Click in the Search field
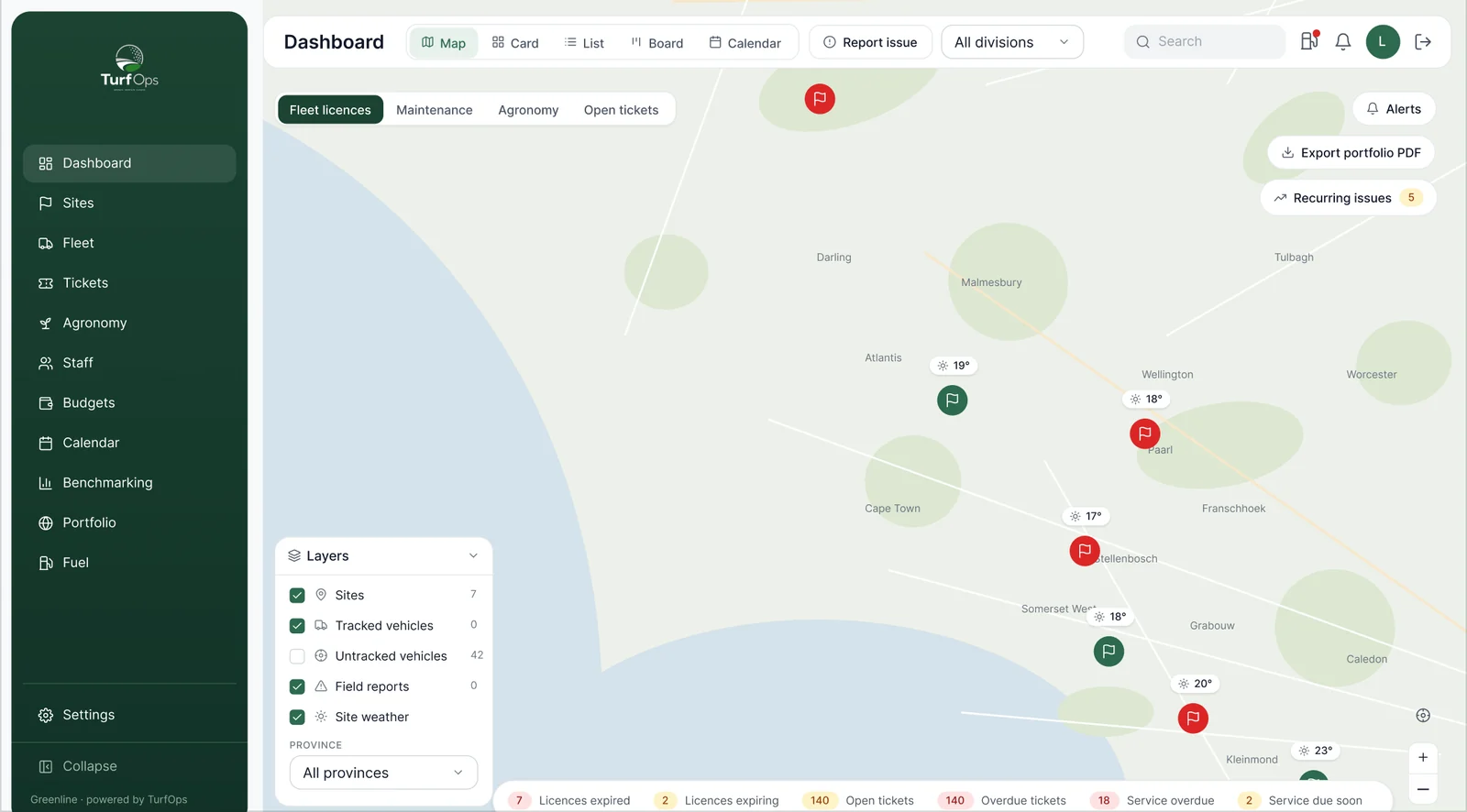 click(x=1205, y=41)
